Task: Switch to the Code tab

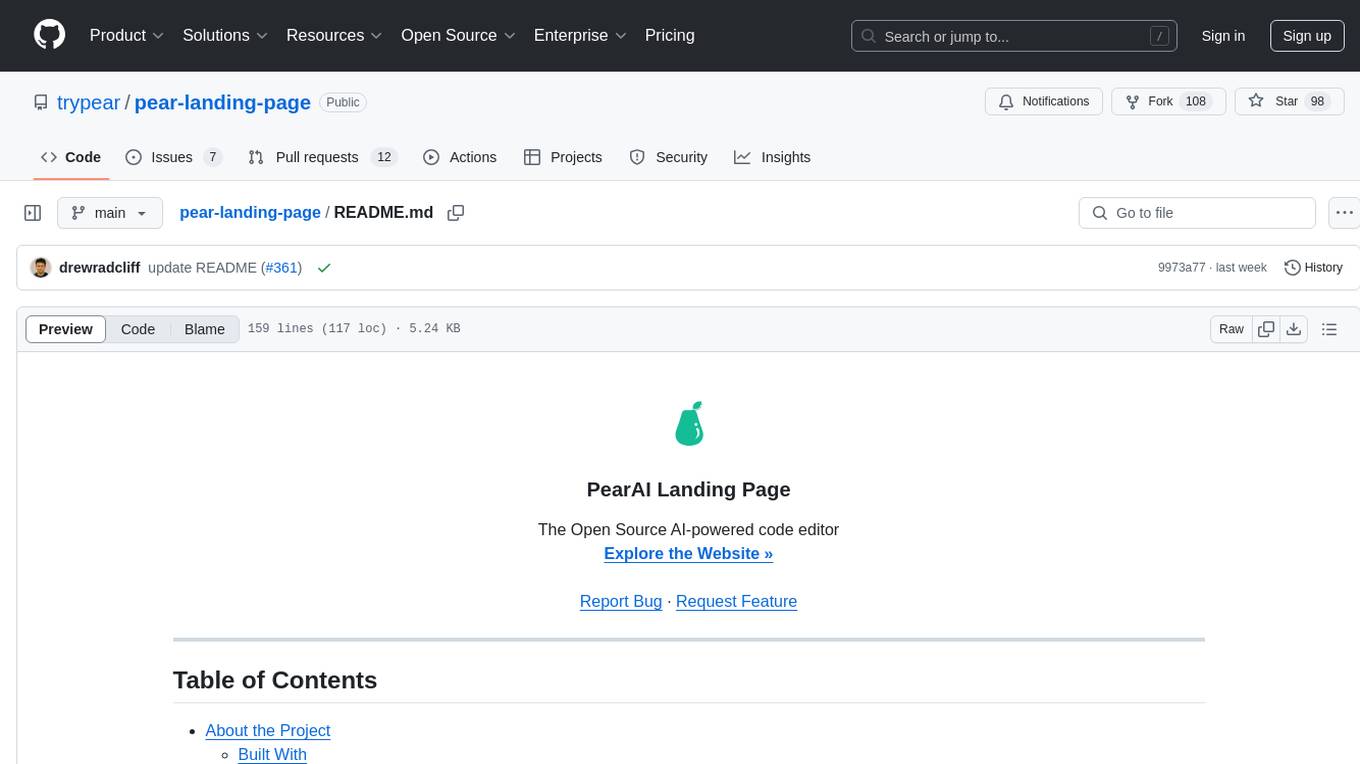Action: [71, 157]
